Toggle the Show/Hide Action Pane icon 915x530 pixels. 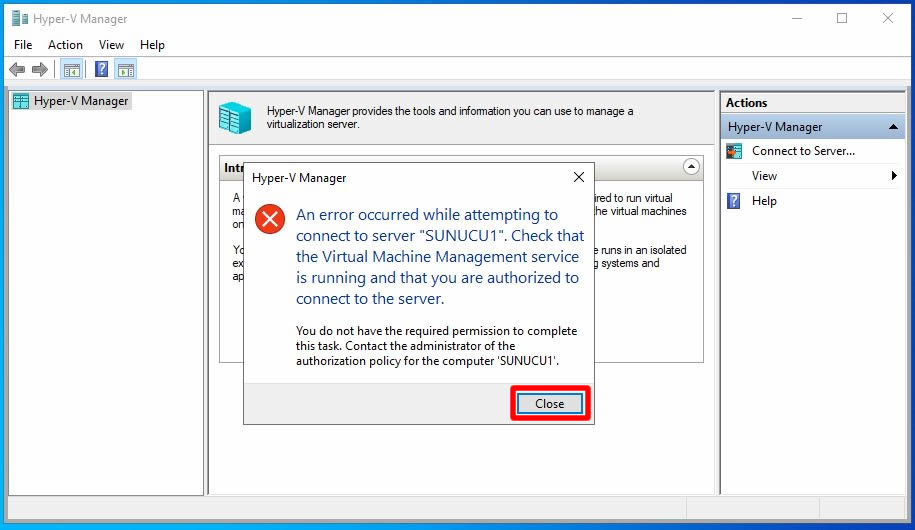(x=126, y=70)
